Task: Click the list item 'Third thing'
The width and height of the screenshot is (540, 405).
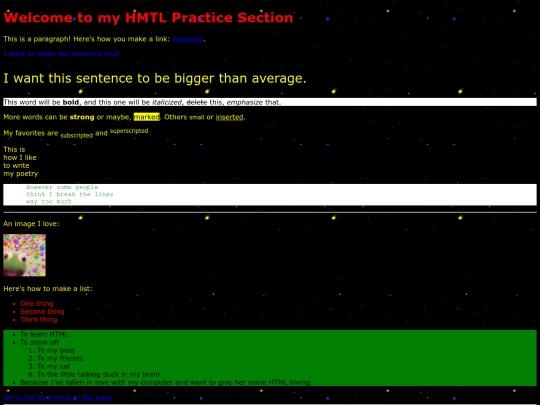Action: (x=39, y=320)
